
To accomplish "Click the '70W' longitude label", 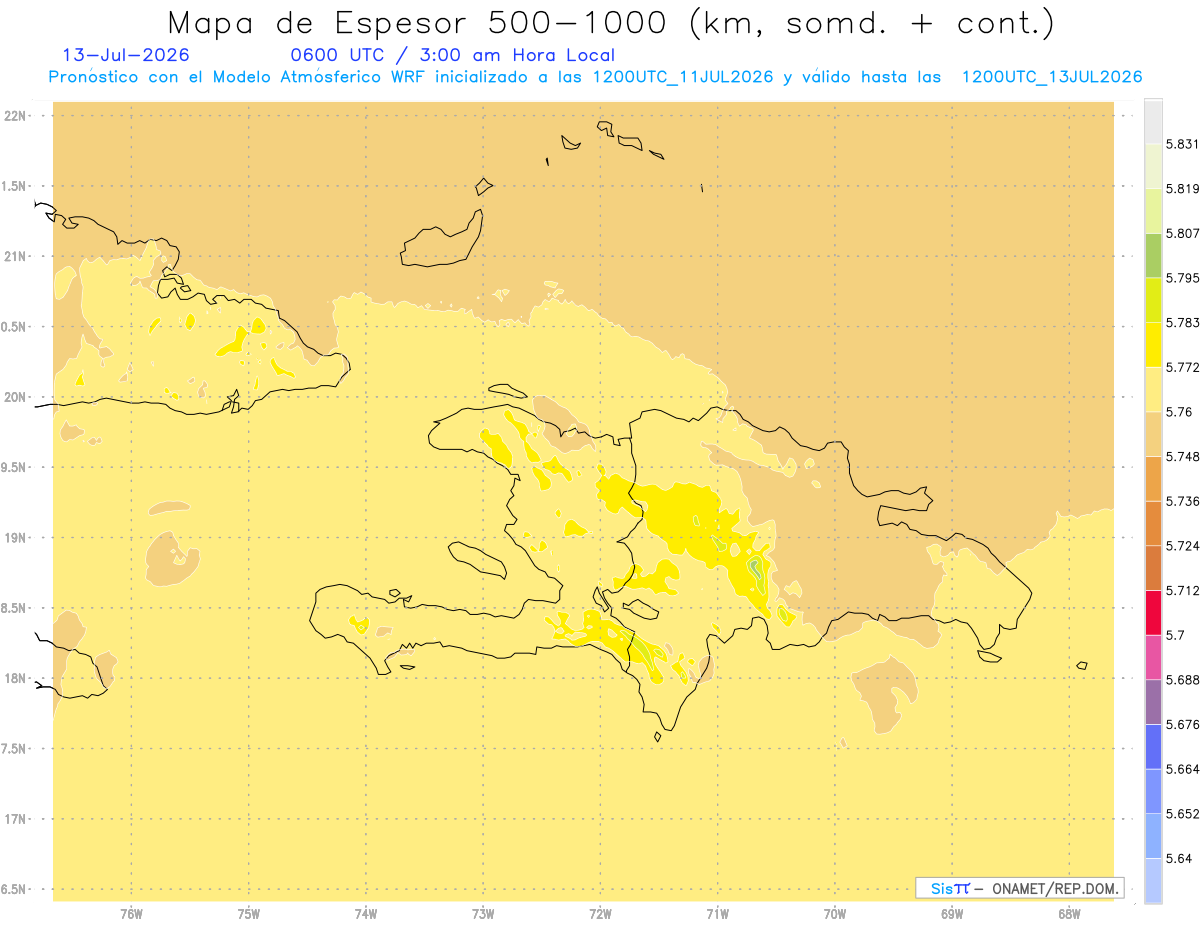I will 835,914.
